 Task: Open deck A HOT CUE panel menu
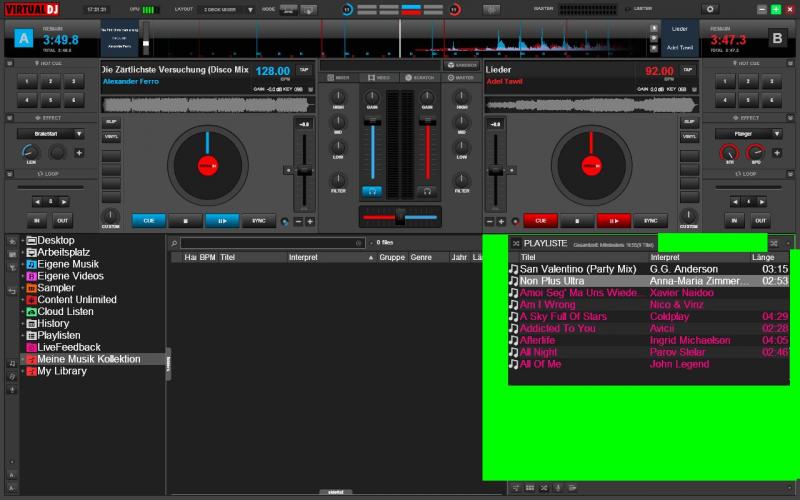pos(9,63)
